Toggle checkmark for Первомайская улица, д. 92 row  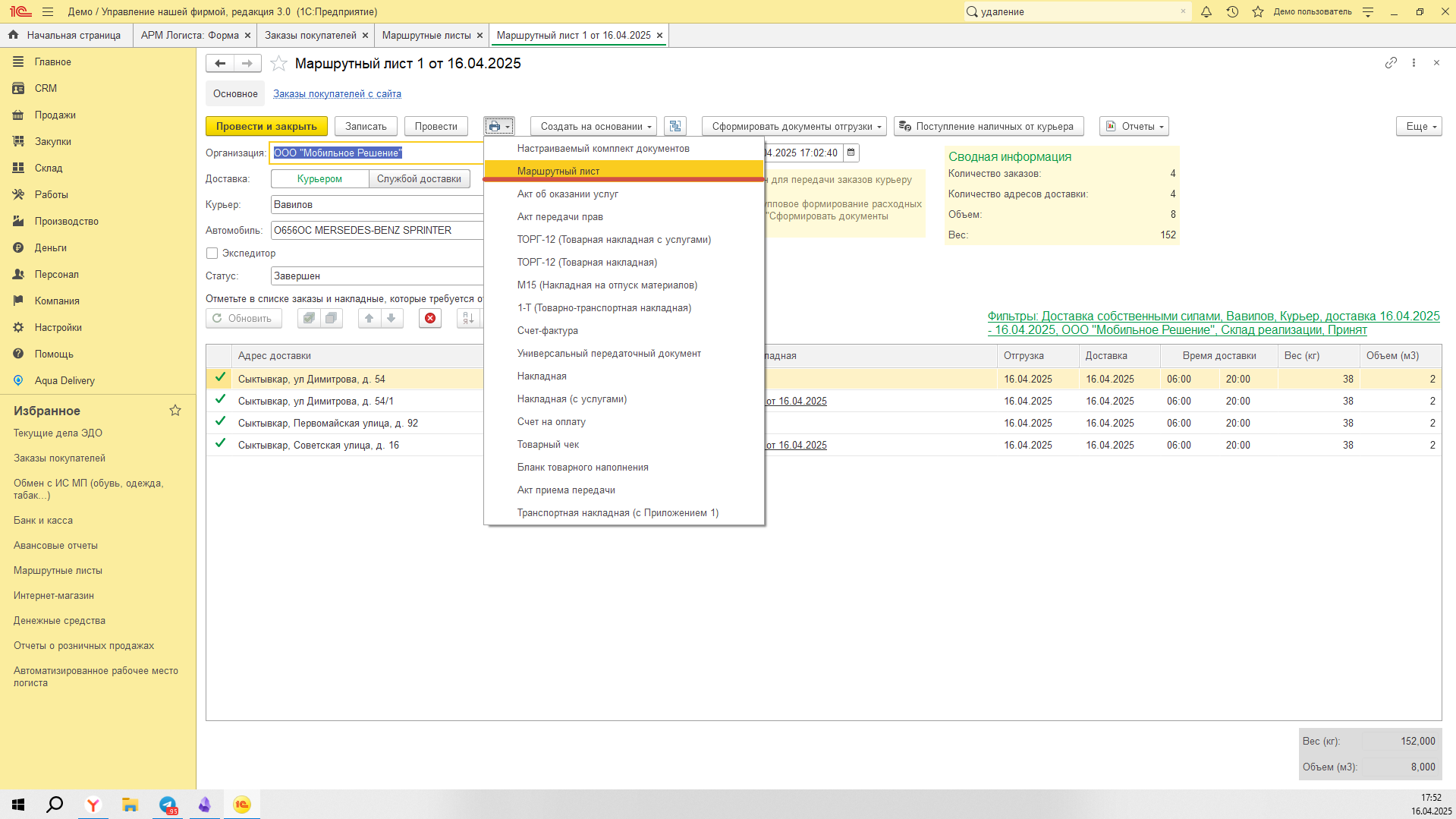tap(220, 422)
